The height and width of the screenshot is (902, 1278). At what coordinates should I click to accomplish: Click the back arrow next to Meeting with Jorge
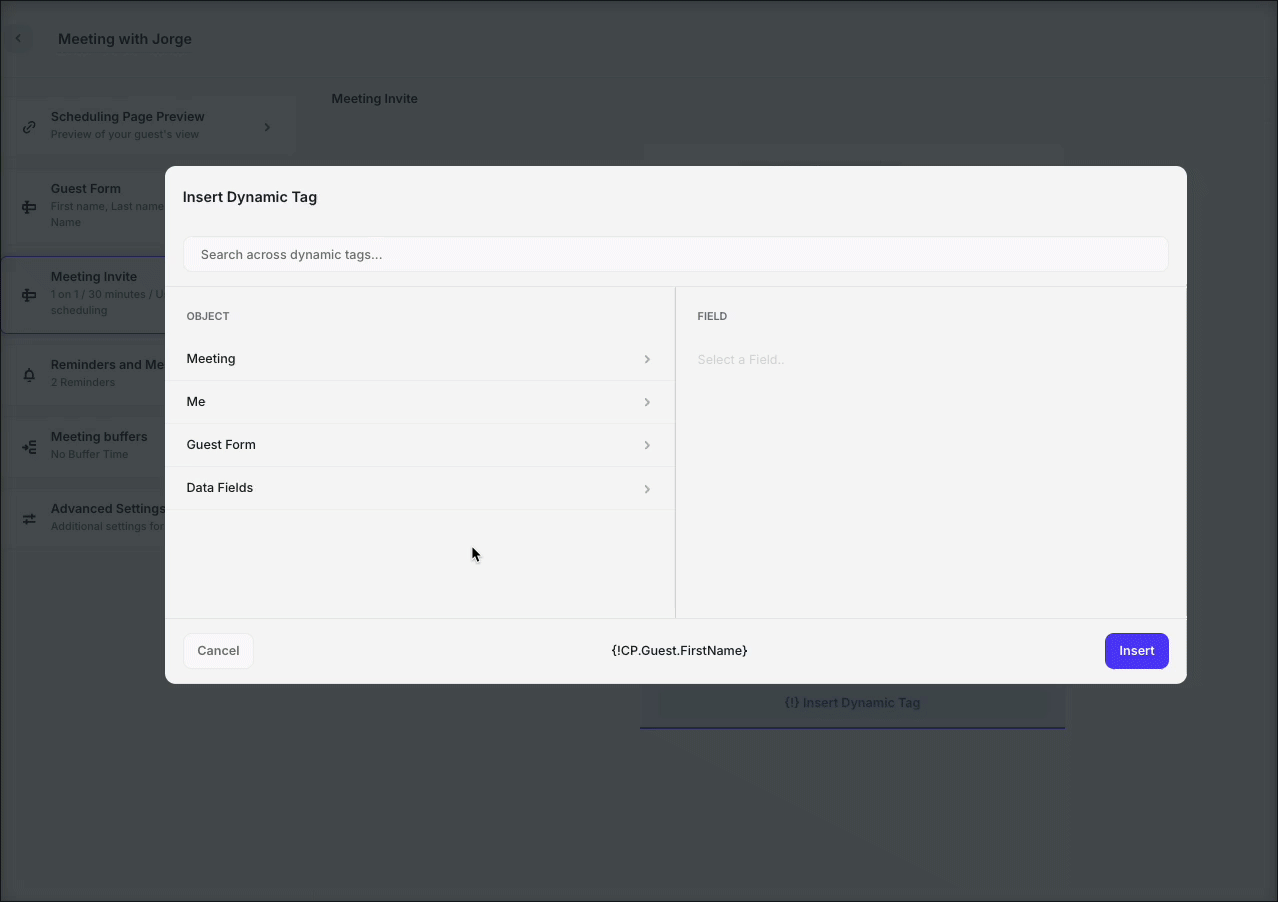pos(18,39)
